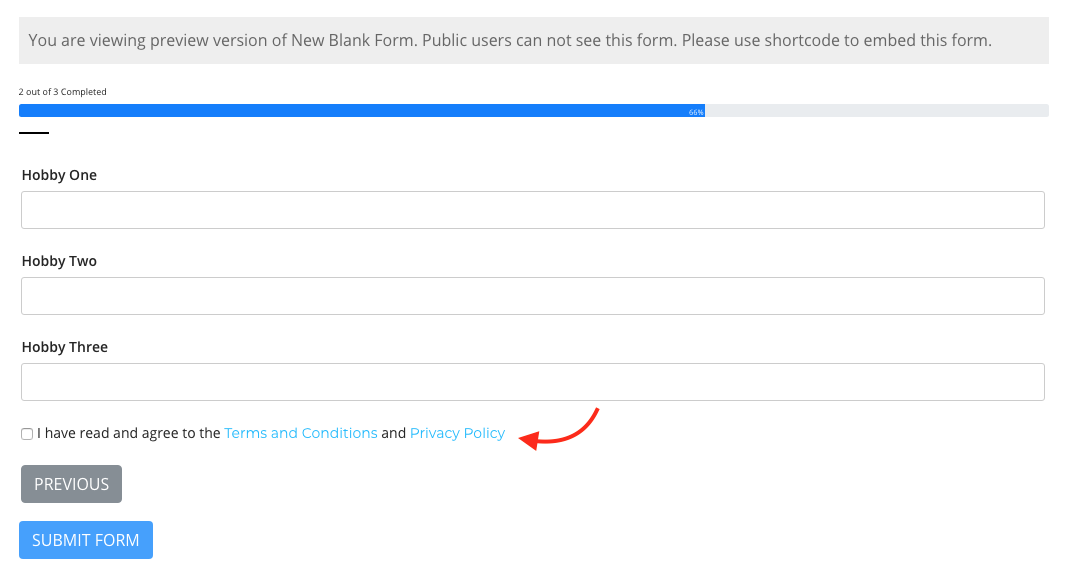Click the Hobby Three field label

(x=64, y=347)
